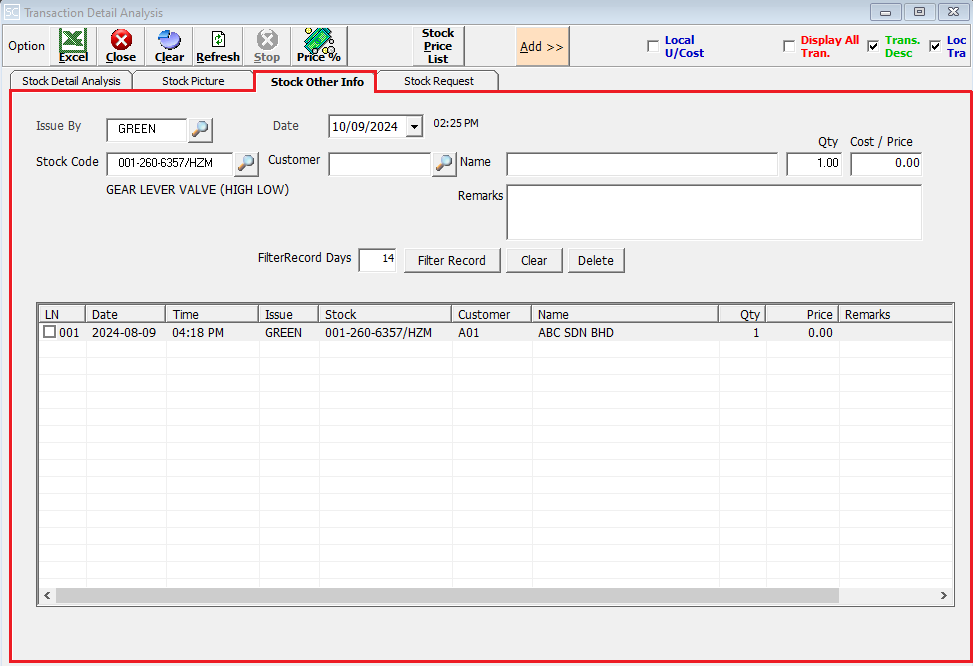The width and height of the screenshot is (973, 666).
Task: Refresh the data using Refresh icon
Action: tap(218, 46)
